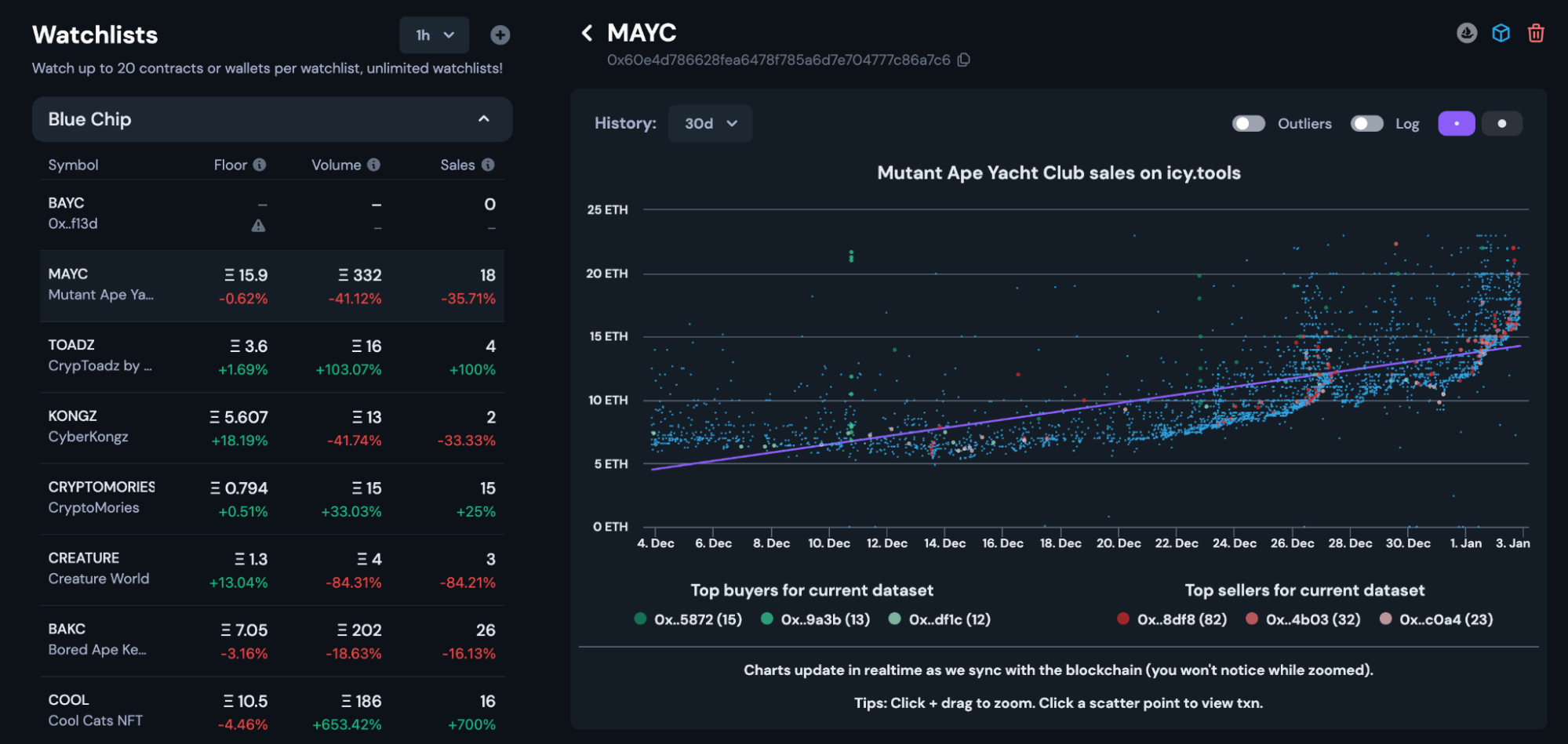Click the Floor column header
Viewport: 1568px width, 744px height.
point(231,165)
